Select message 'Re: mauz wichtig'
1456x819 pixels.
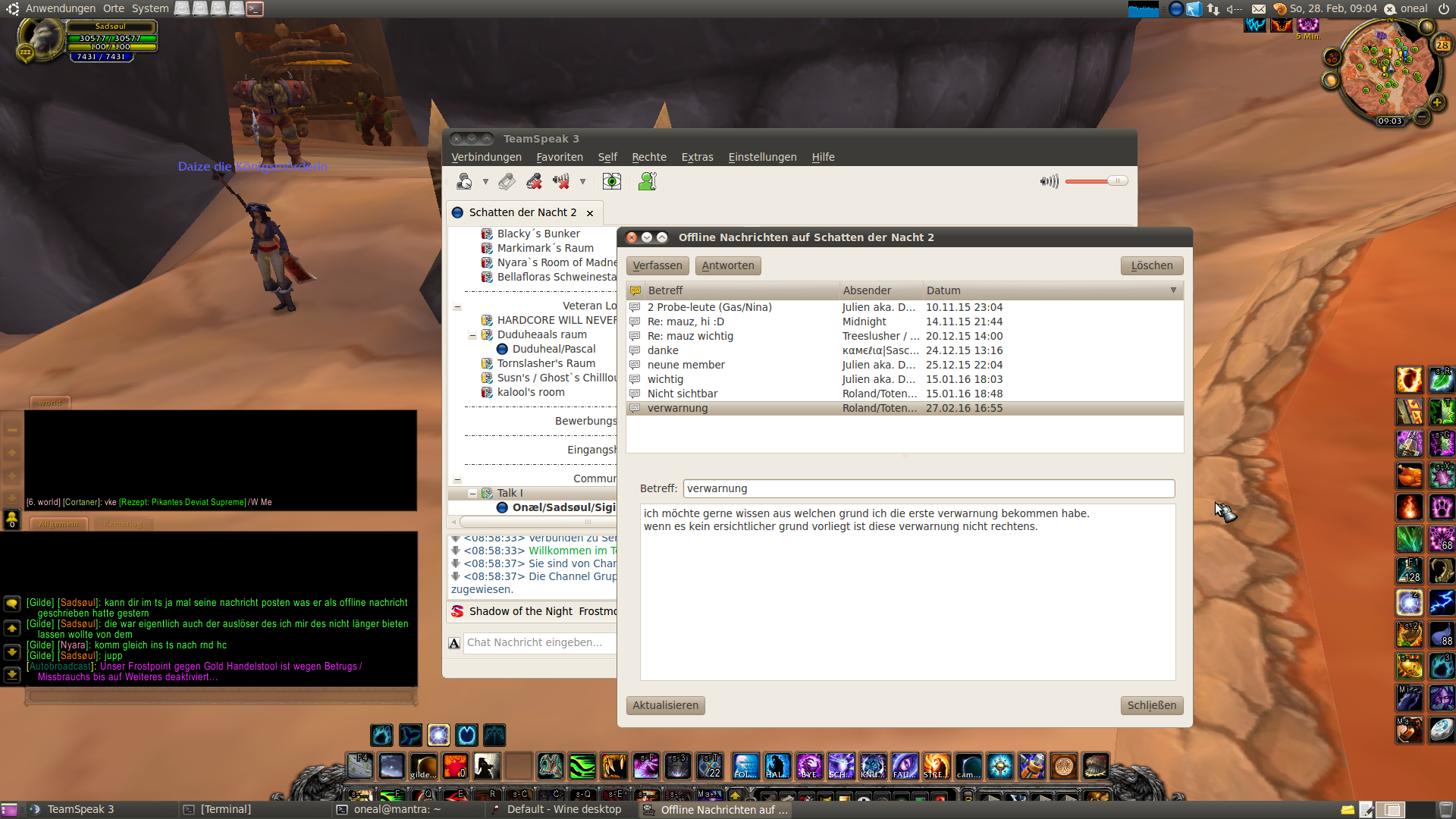(905, 336)
